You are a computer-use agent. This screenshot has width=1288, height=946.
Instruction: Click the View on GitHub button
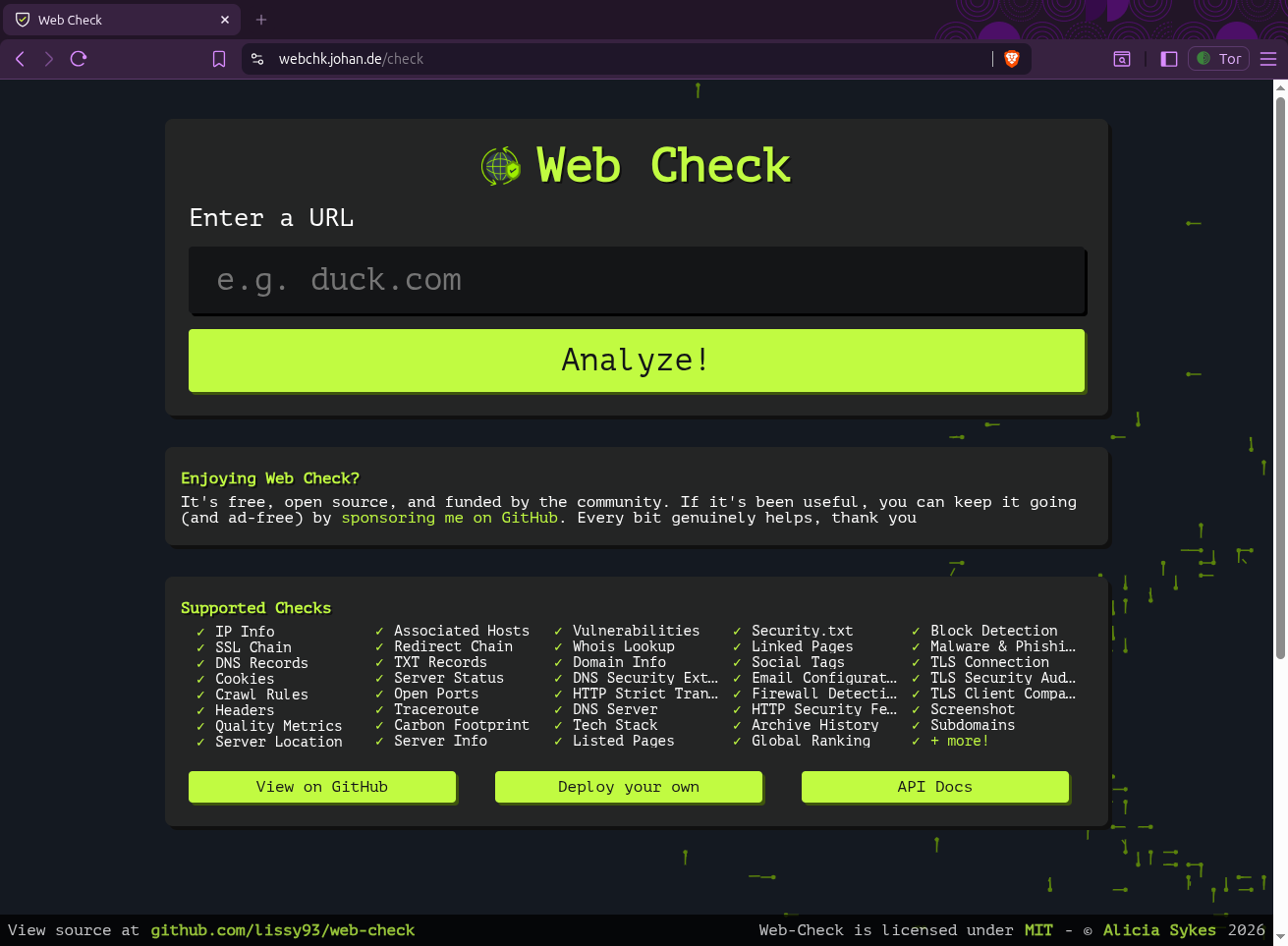click(322, 787)
